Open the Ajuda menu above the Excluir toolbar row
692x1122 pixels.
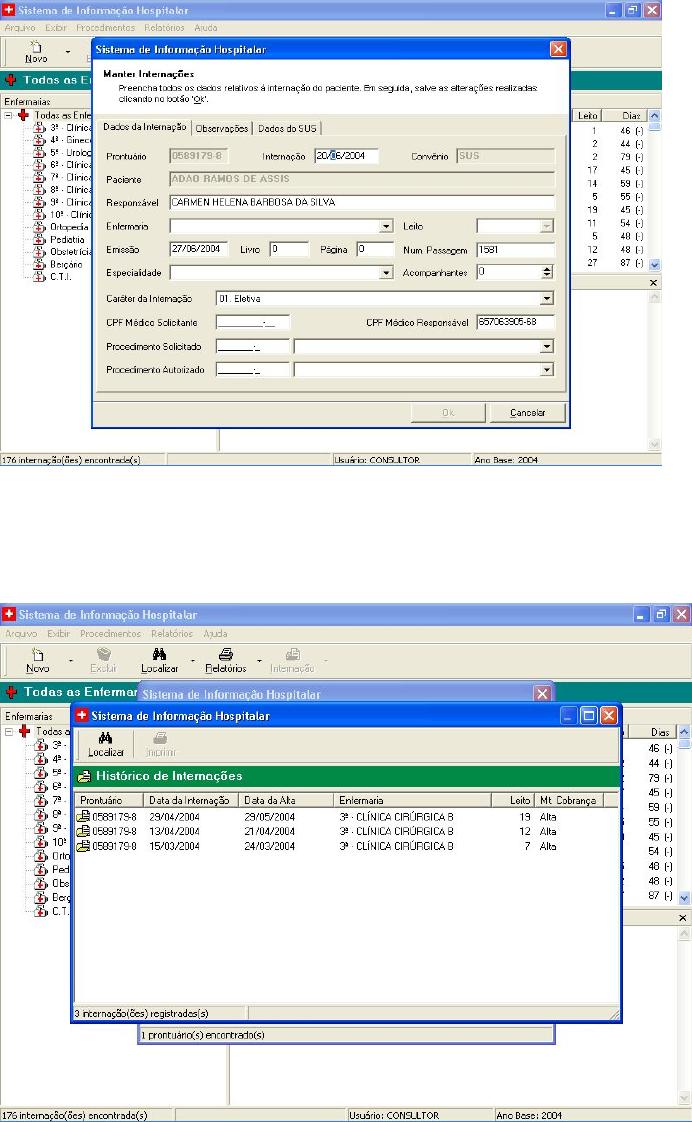(215, 634)
